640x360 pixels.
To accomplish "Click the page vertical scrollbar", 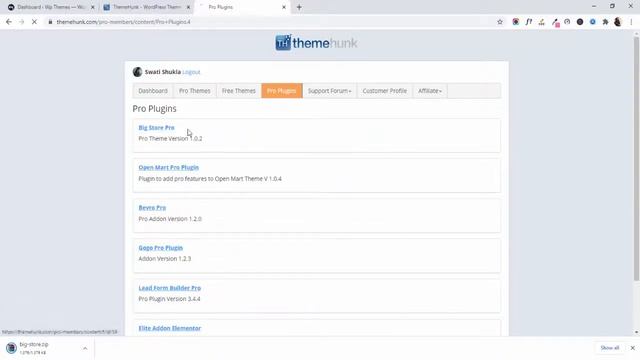I will [x=636, y=159].
